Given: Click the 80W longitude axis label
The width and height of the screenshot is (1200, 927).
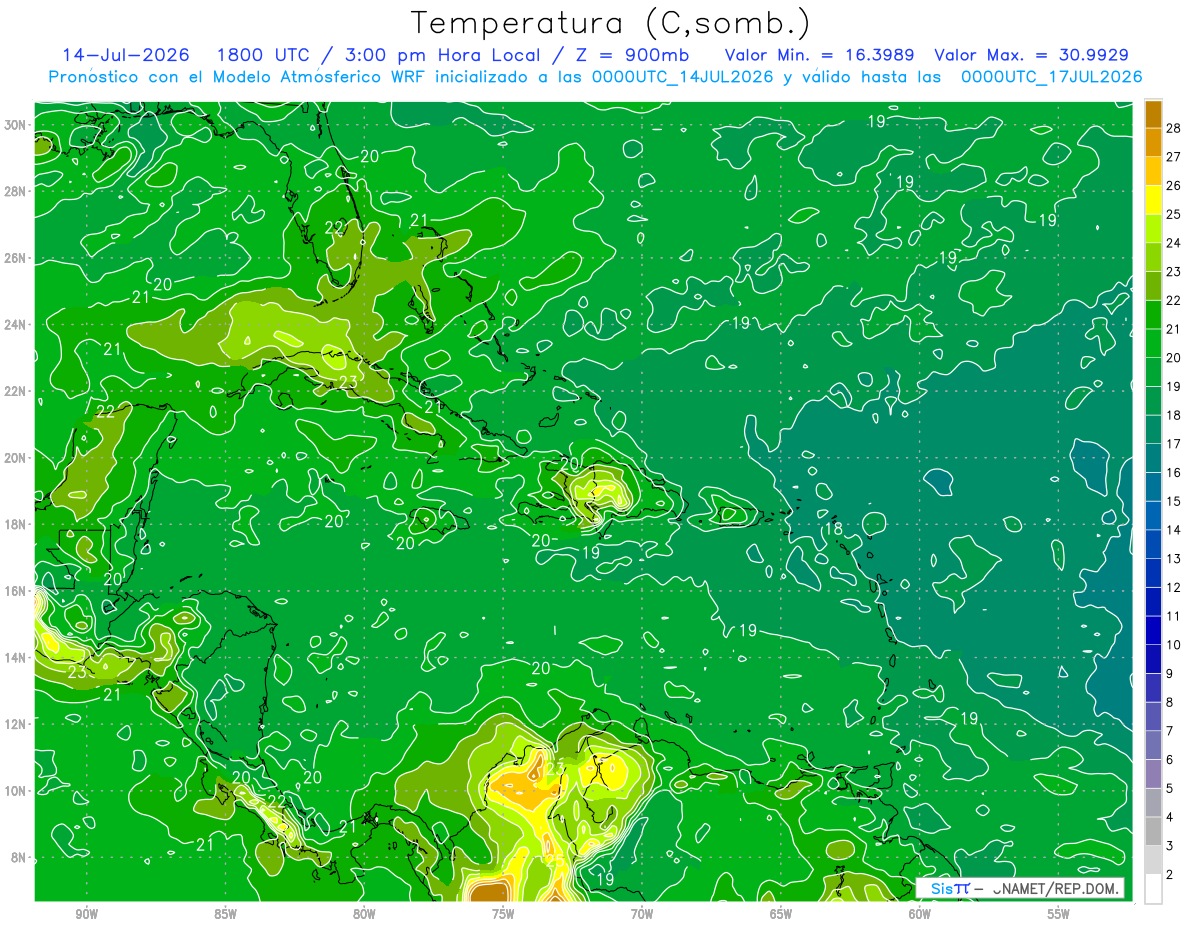Looking at the screenshot, I should pyautogui.click(x=364, y=914).
